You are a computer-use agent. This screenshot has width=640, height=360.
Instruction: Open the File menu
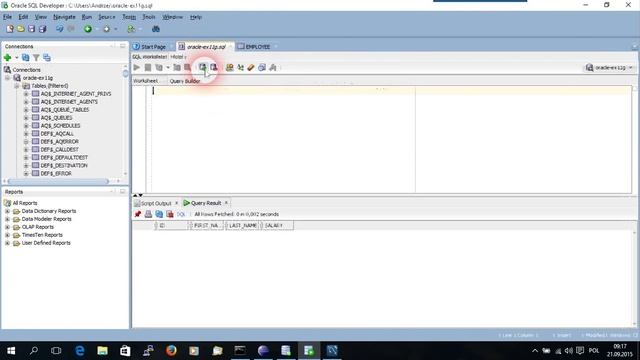[x=7, y=17]
